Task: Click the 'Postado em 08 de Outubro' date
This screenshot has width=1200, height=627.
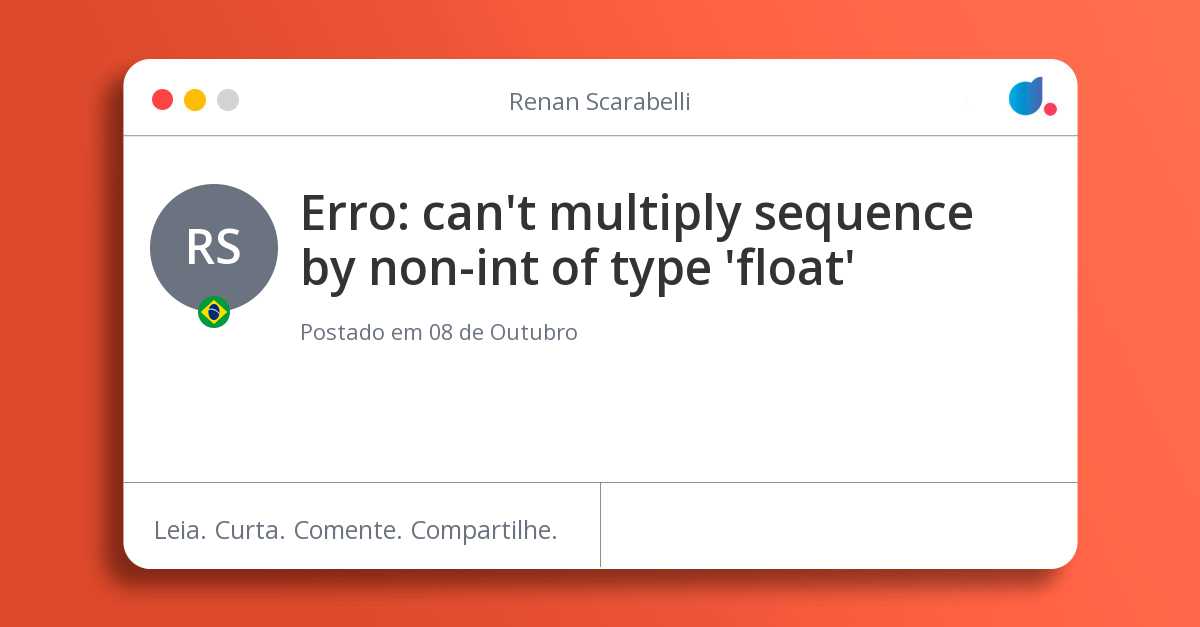Action: pos(438,332)
